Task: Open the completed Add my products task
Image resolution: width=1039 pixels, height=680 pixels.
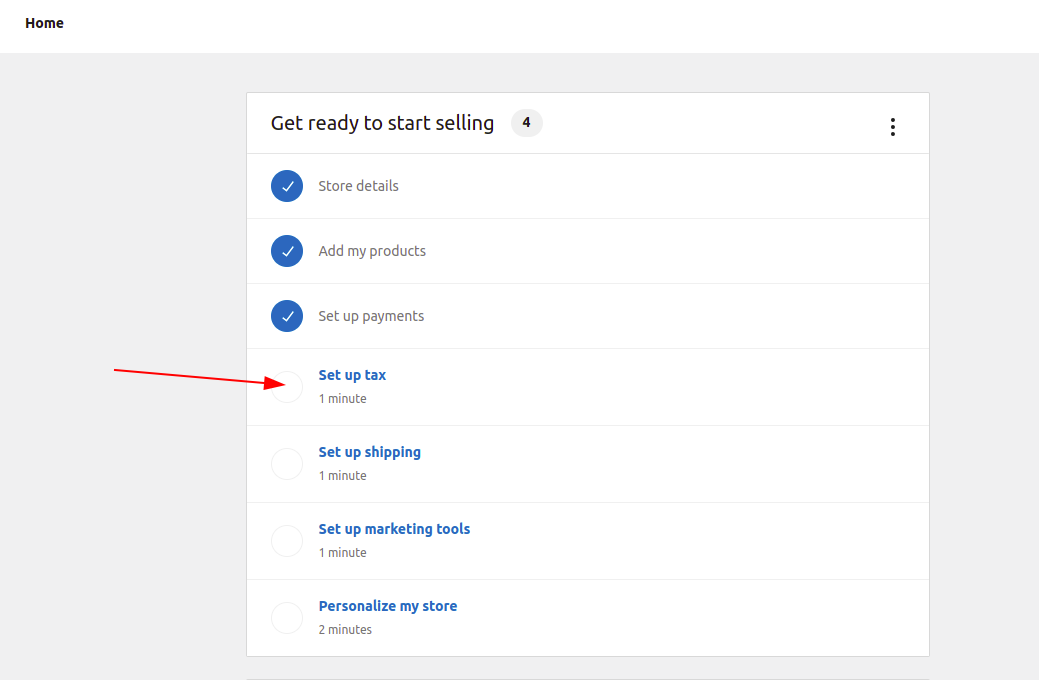Action: click(x=372, y=251)
